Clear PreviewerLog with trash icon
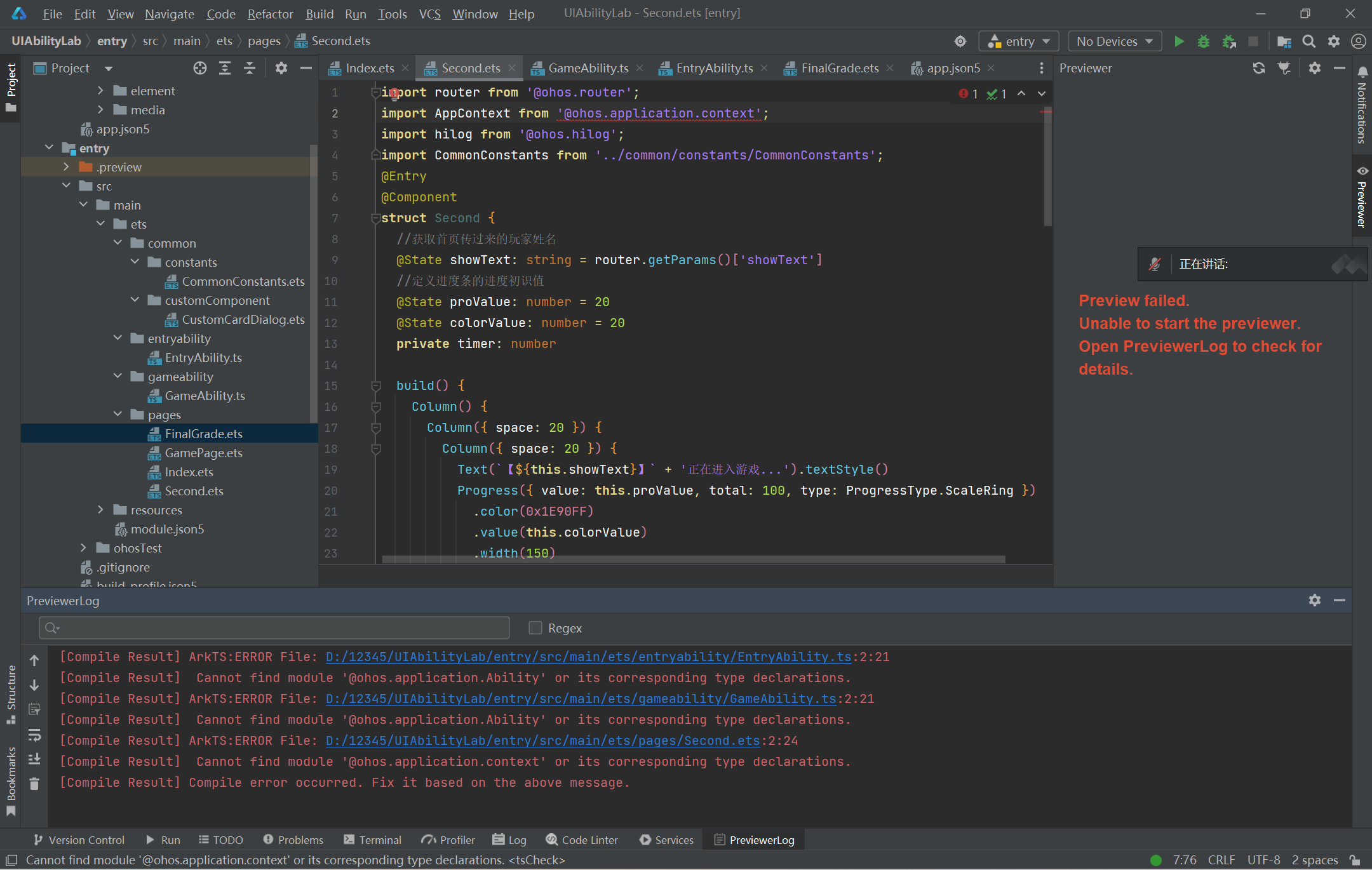Screen dimensions: 1372x870 pyautogui.click(x=34, y=784)
